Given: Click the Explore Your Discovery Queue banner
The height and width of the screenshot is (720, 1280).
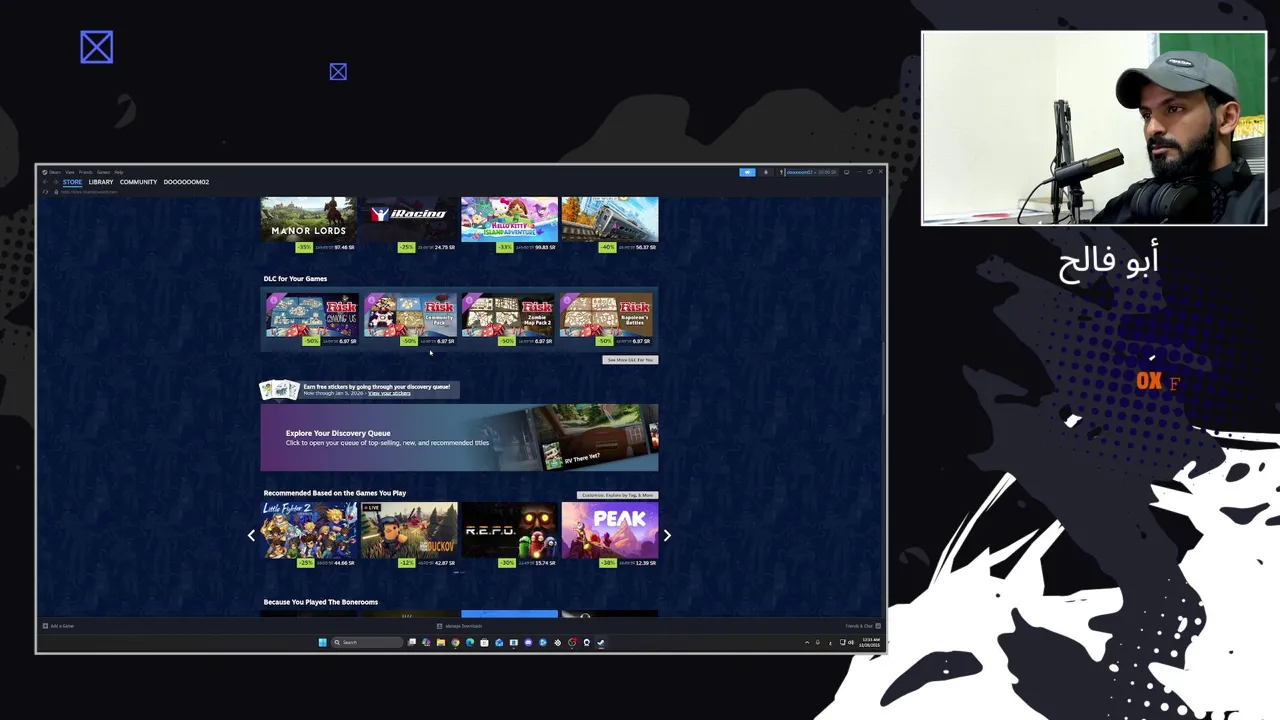Looking at the screenshot, I should 459,437.
